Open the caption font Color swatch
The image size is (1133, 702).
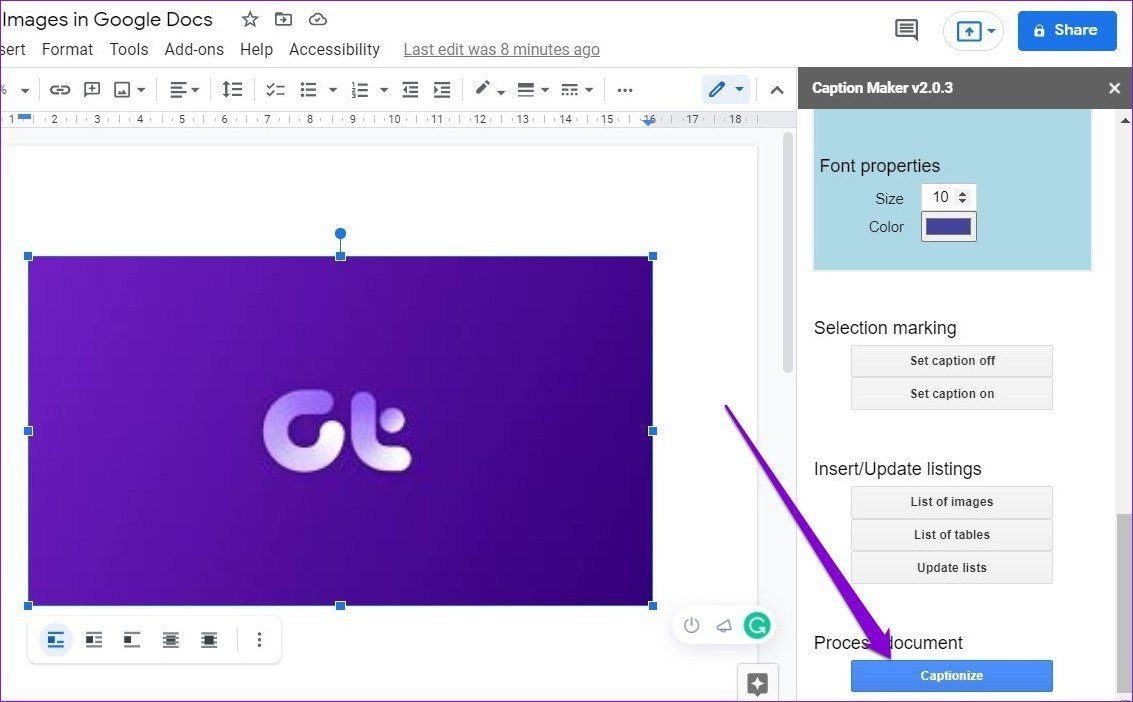pyautogui.click(x=948, y=227)
